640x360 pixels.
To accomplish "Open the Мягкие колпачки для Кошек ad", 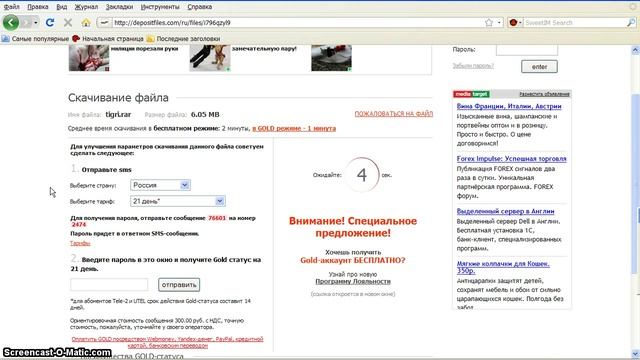I will (x=503, y=267).
